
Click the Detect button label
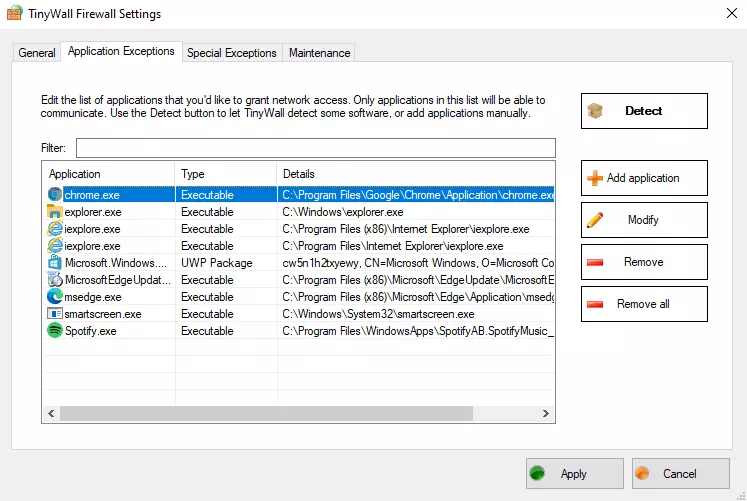pos(643,111)
